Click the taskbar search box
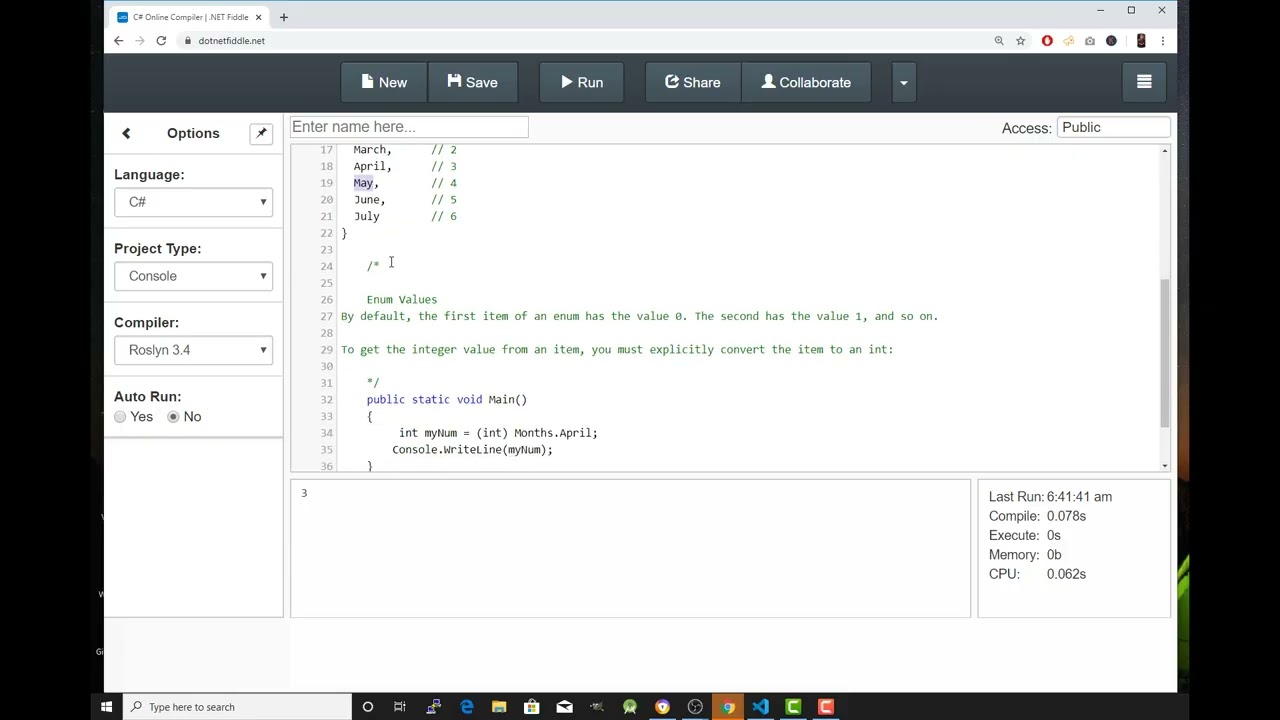 click(236, 707)
